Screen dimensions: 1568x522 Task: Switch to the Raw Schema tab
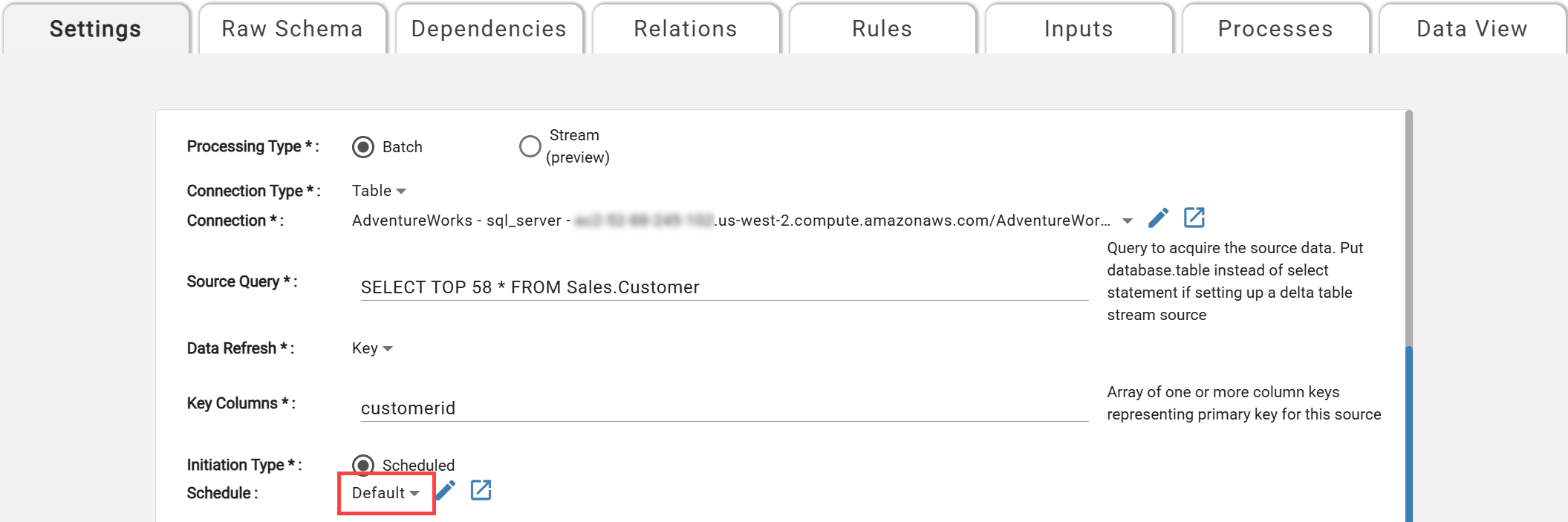[292, 29]
